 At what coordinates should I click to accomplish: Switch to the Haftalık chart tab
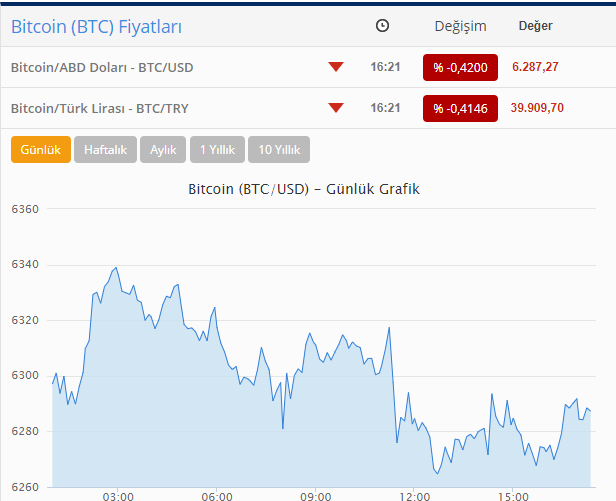point(105,149)
